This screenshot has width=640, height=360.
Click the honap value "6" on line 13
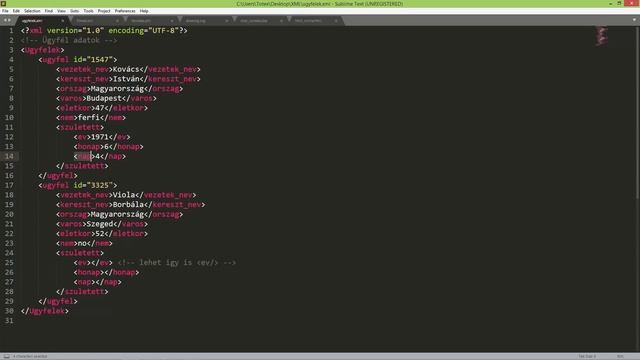click(x=106, y=147)
